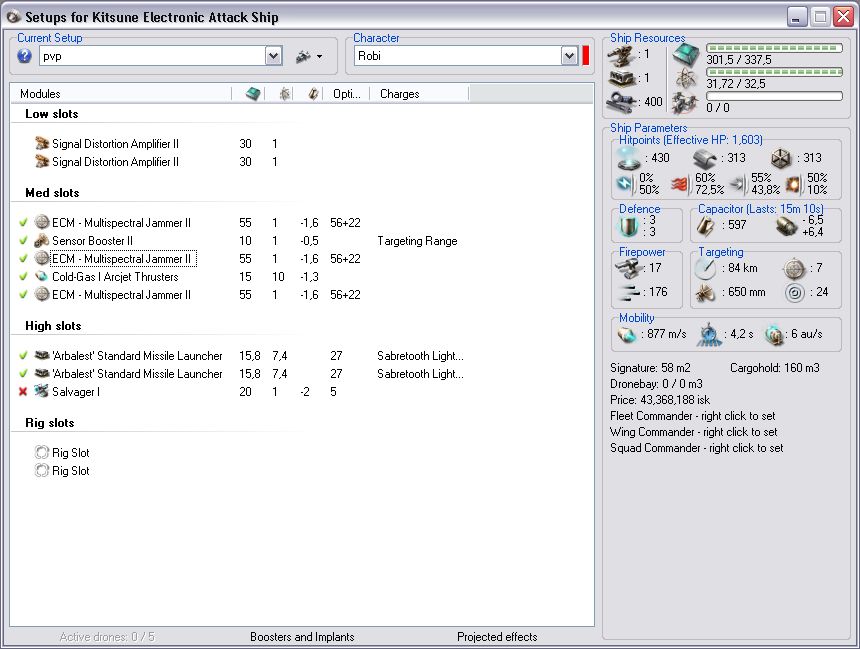Toggle Cold-Gas I Arcjet Thrusters checkmark
Viewport: 860px width, 649px height.
(x=23, y=277)
